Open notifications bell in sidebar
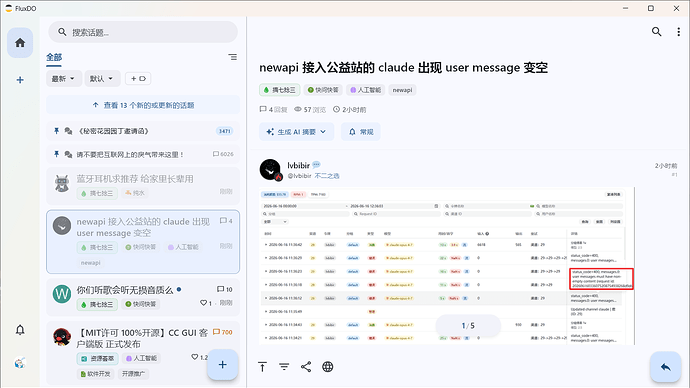The image size is (690, 388). click(20, 330)
